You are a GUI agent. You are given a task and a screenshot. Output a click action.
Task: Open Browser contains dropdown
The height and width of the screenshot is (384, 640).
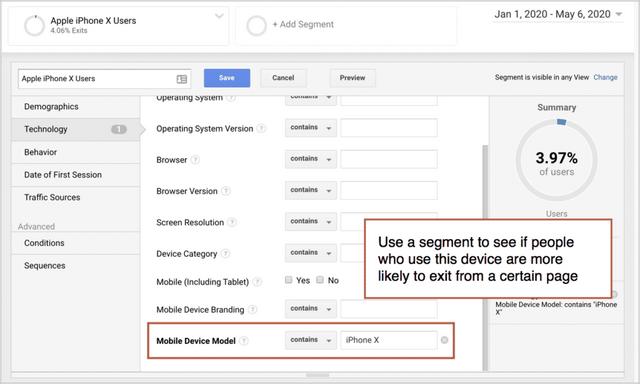click(x=311, y=159)
